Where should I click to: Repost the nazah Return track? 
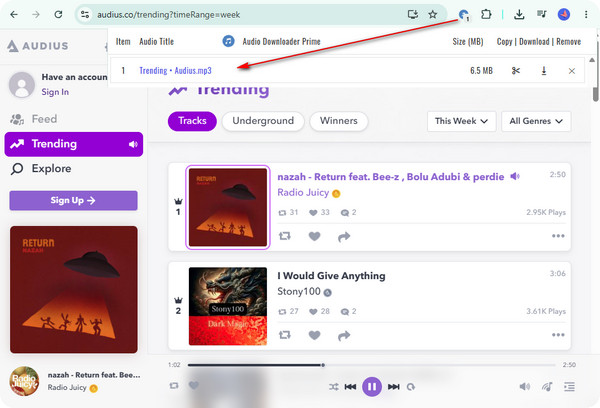tap(284, 236)
